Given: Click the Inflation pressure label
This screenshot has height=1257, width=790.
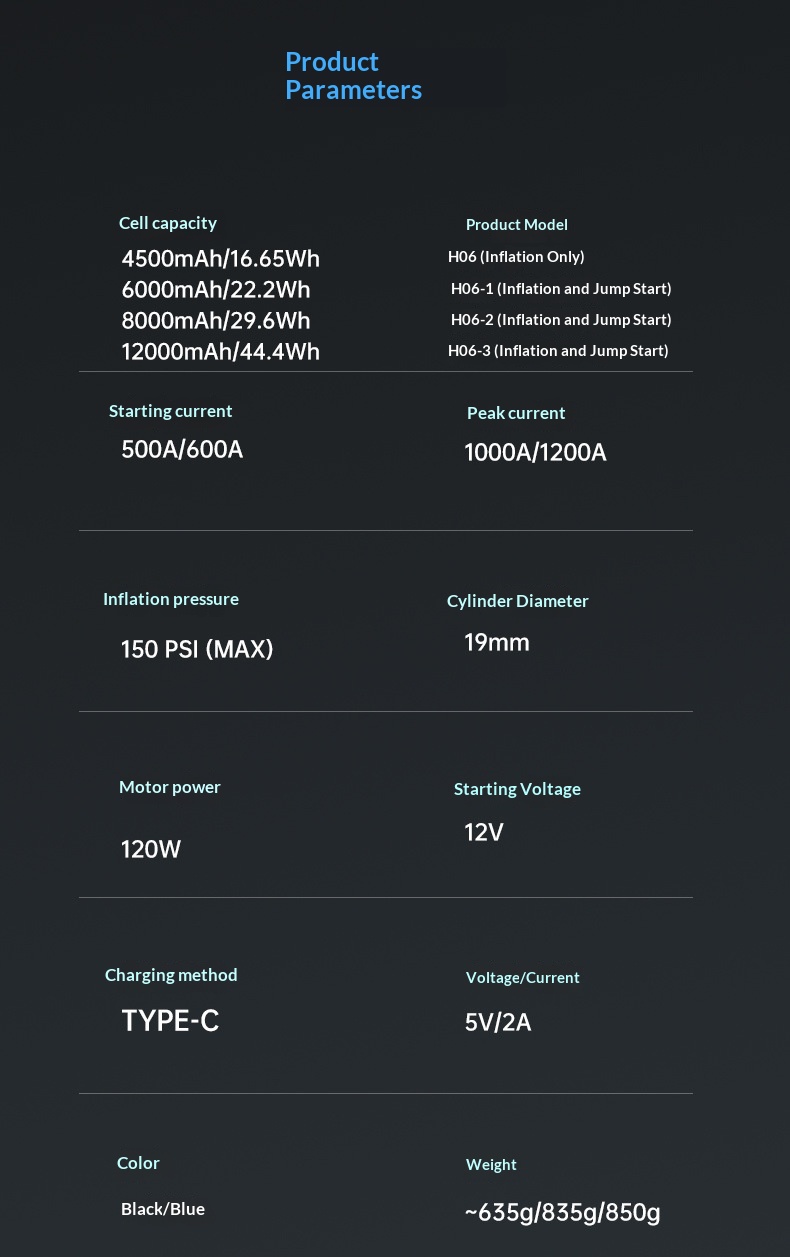Looking at the screenshot, I should pos(171,599).
